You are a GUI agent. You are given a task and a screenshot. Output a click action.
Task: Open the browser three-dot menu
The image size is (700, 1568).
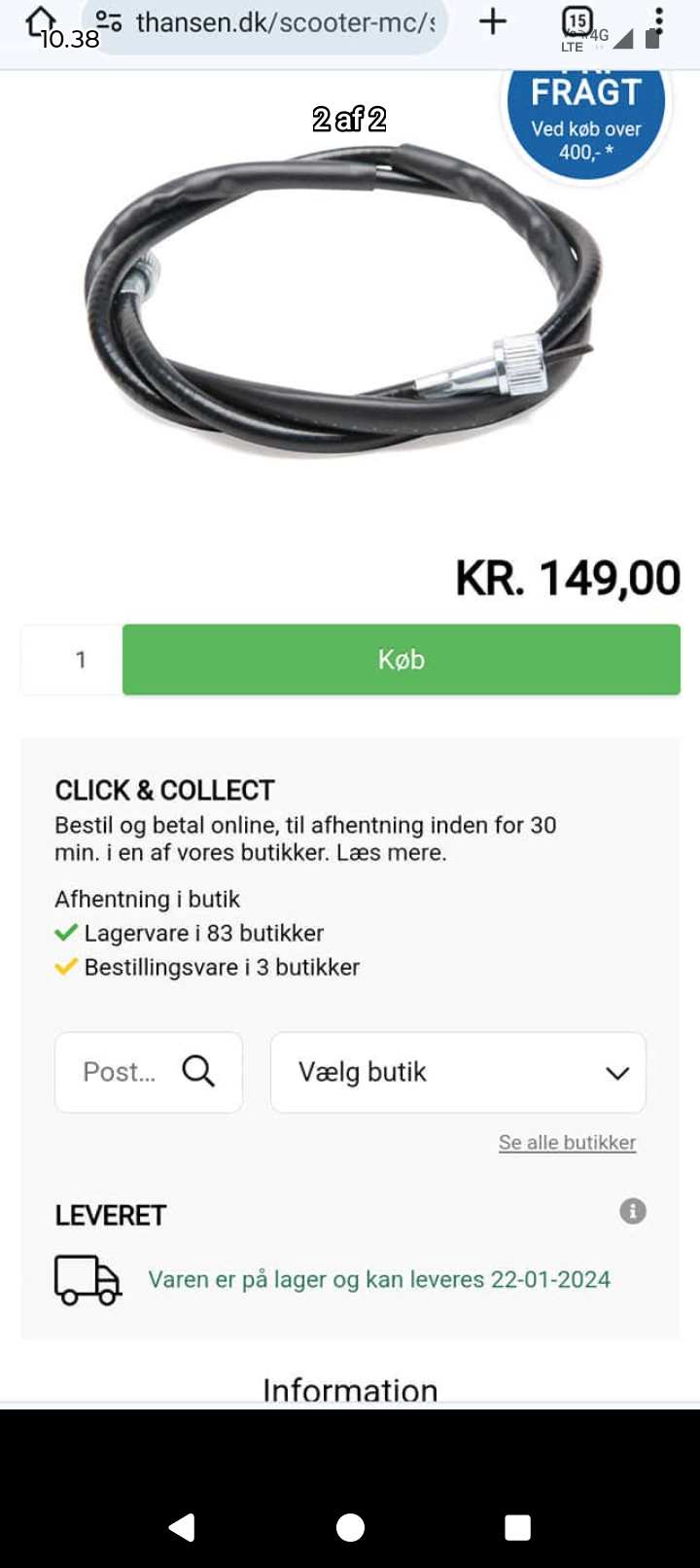(x=659, y=21)
